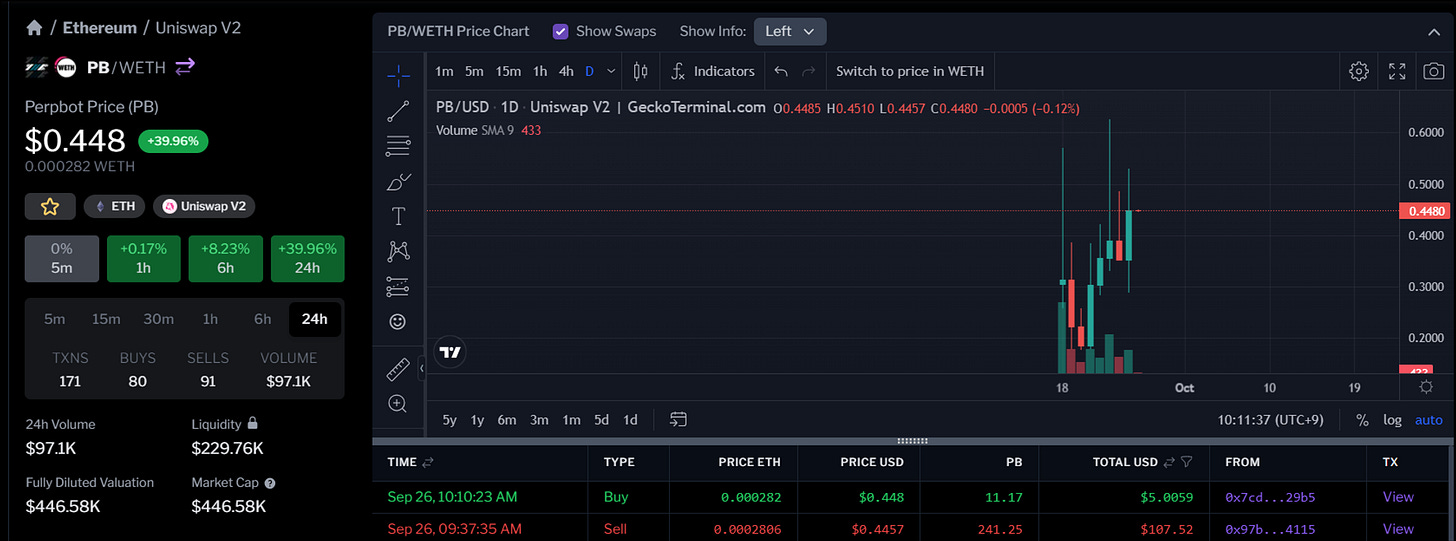This screenshot has height=541, width=1456.
Task: Open the candlestick chart style menu
Action: pos(641,71)
